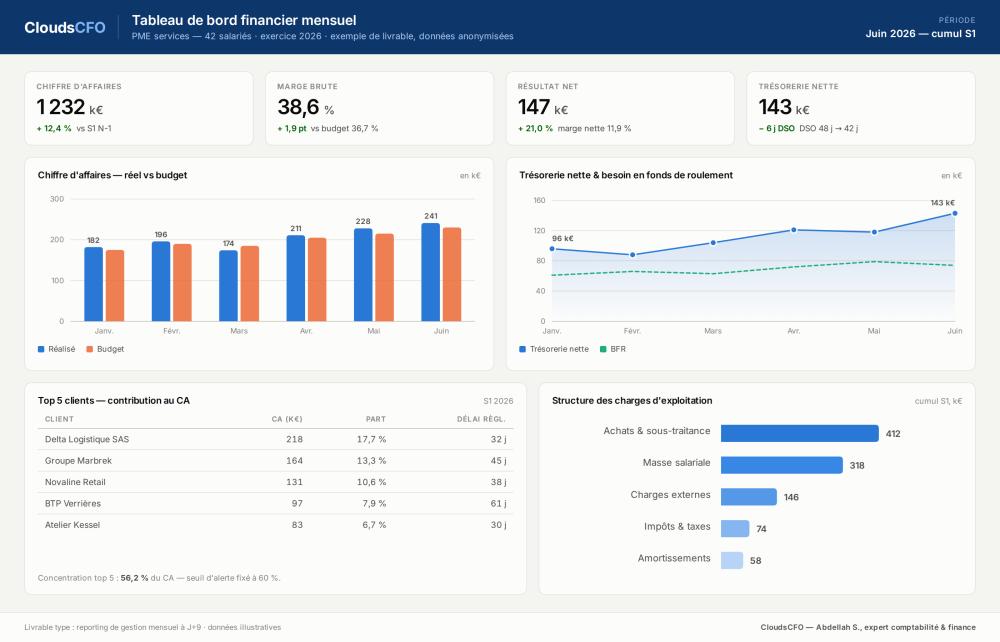Click the Juin 2026 period selector
The image size is (1000, 642).
(920, 34)
